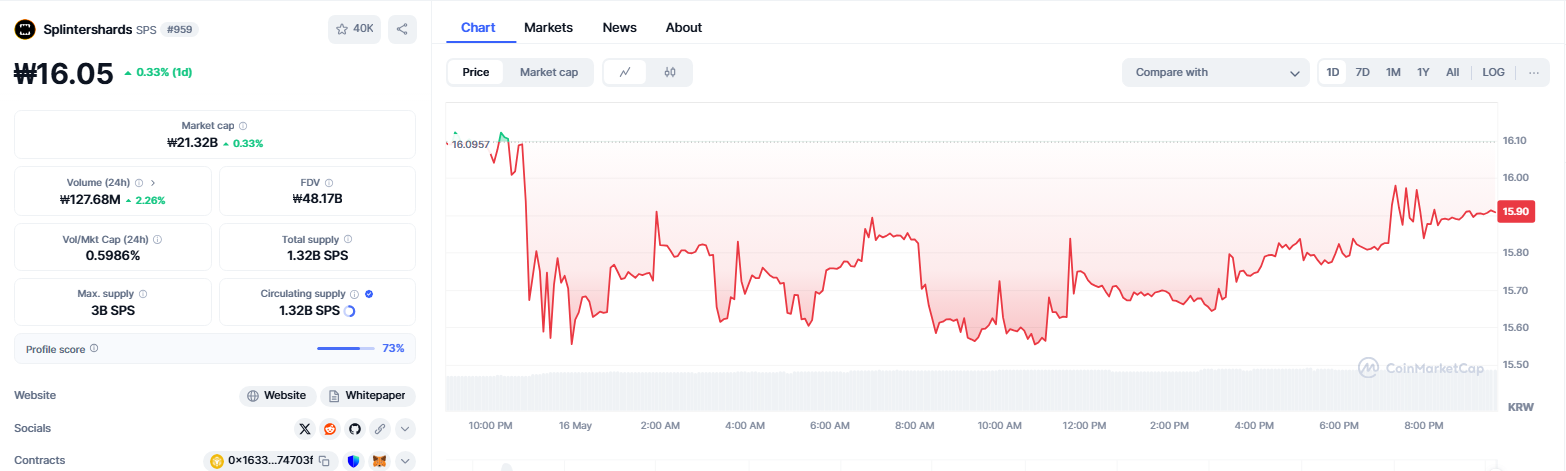Click the circulating supply progress ring

coord(349,311)
